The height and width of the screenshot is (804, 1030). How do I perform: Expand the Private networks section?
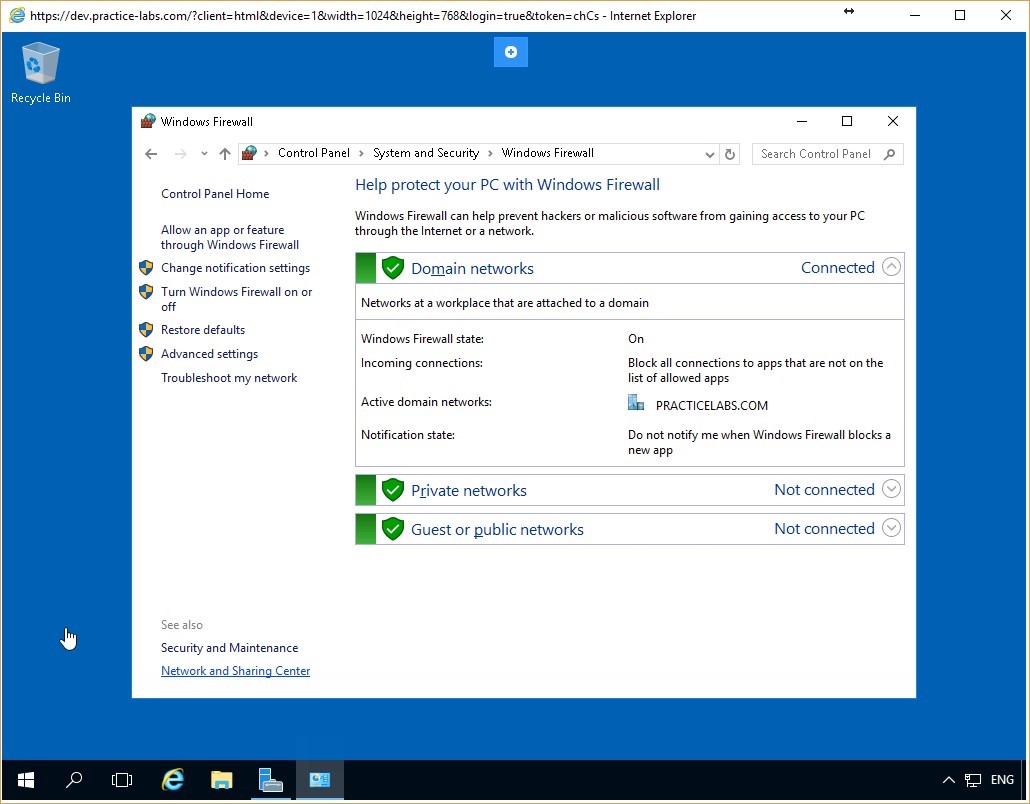point(890,489)
